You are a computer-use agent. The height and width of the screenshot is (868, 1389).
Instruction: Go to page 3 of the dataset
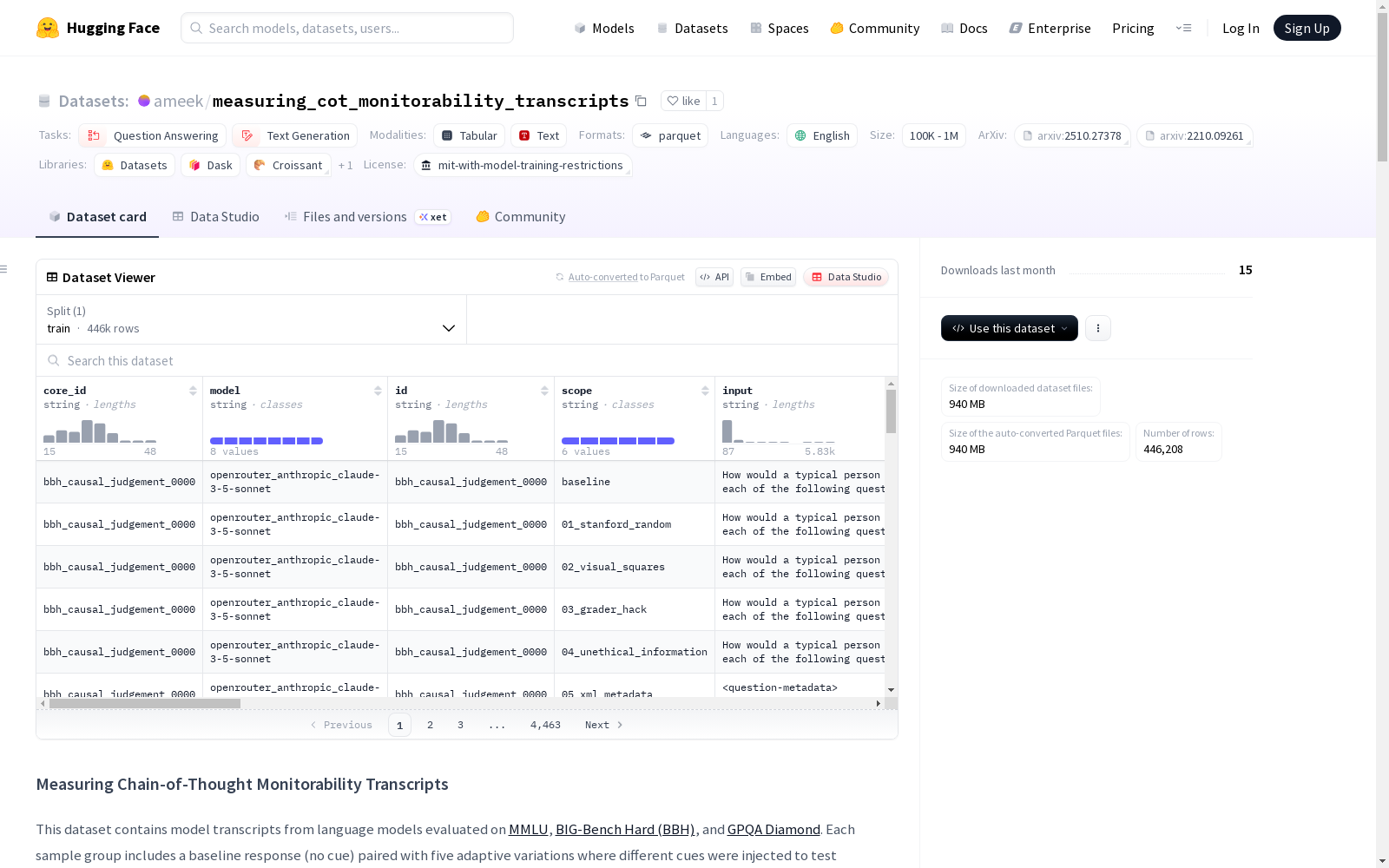(460, 725)
